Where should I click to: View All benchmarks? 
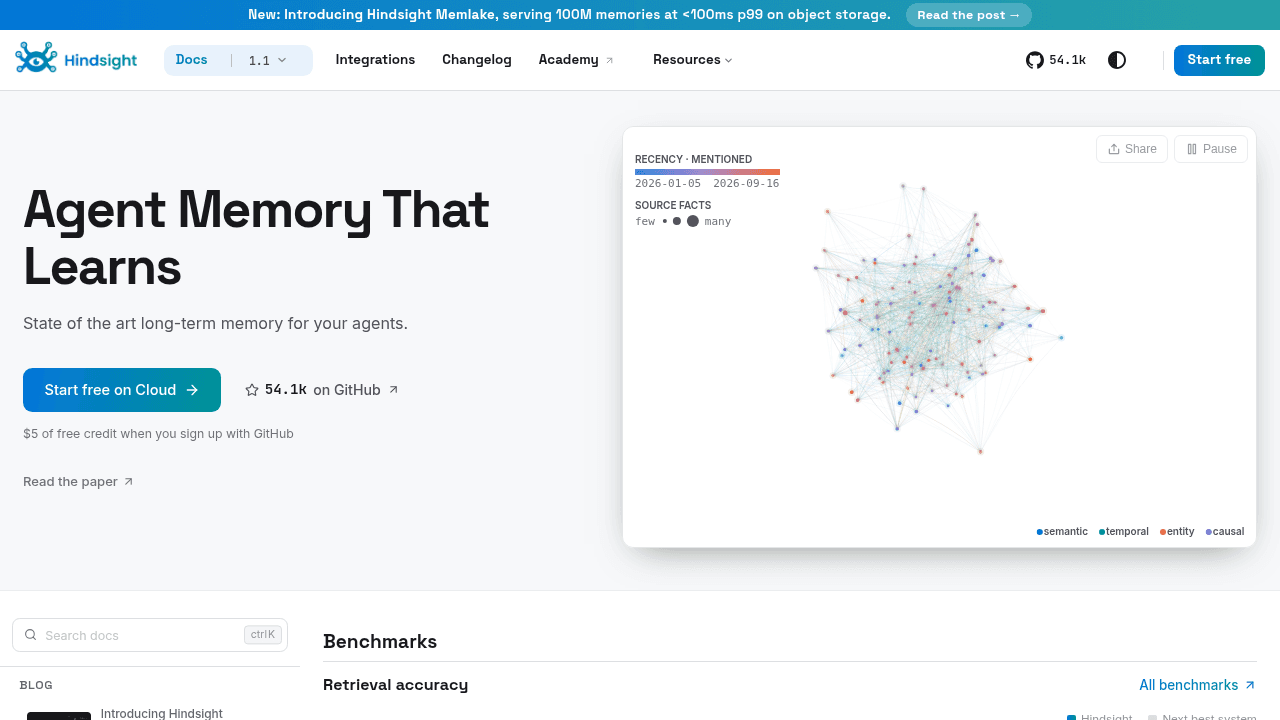[1198, 685]
